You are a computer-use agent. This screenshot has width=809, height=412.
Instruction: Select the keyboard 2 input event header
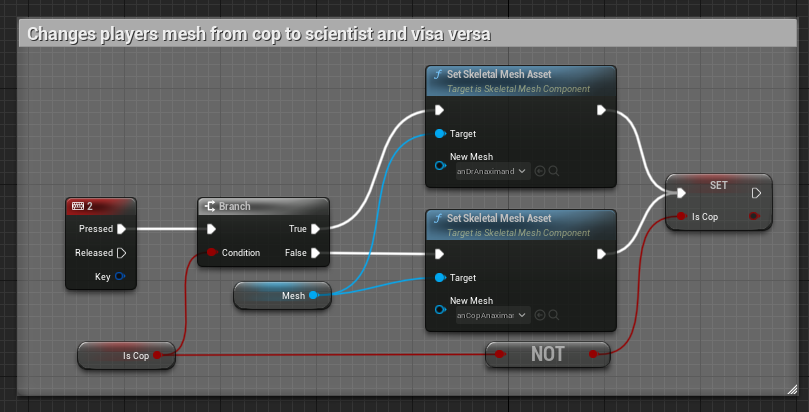tap(100, 206)
